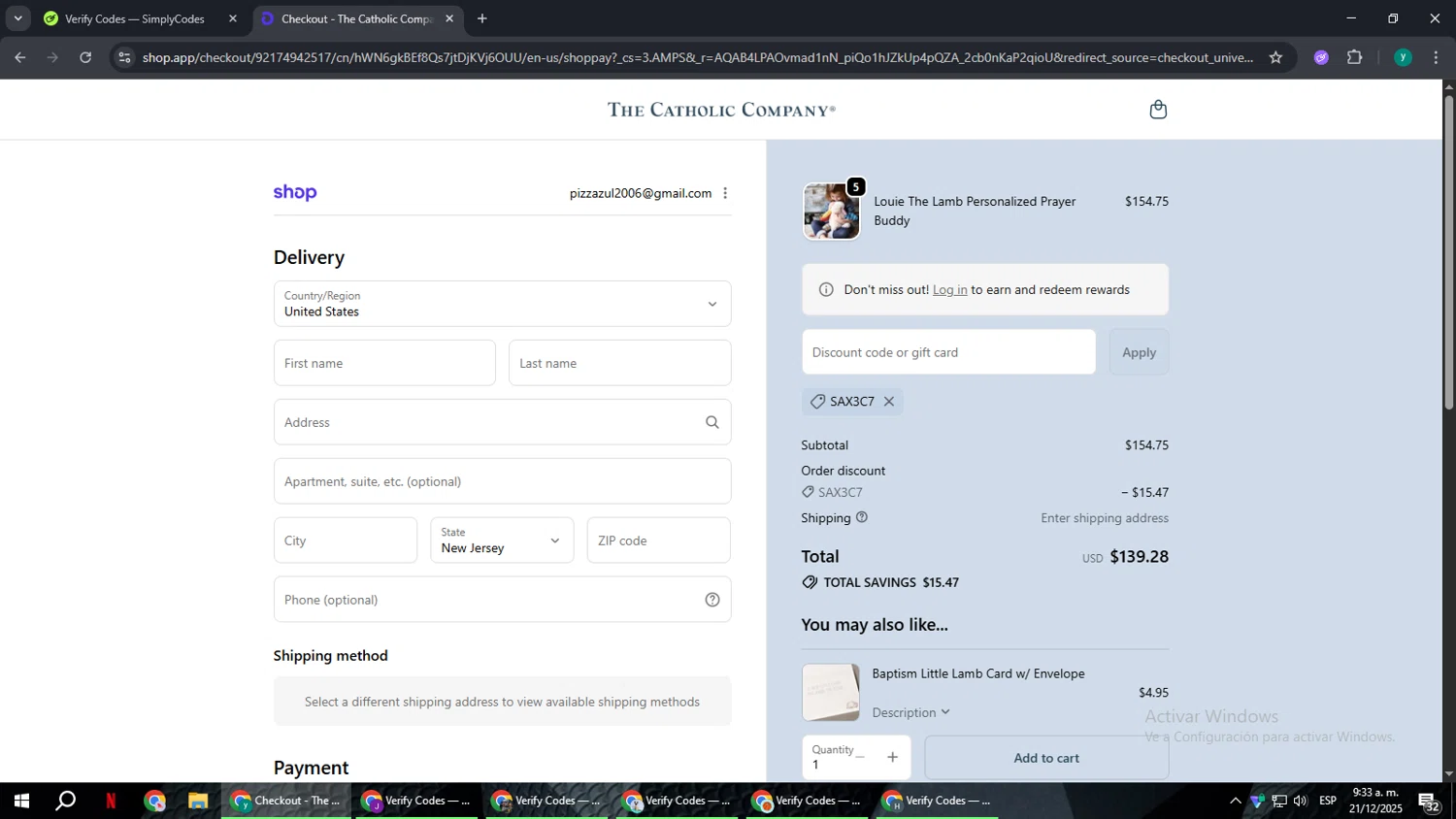The height and width of the screenshot is (819, 1456).
Task: Open the account options three-dot menu beside email
Action: pos(725,193)
